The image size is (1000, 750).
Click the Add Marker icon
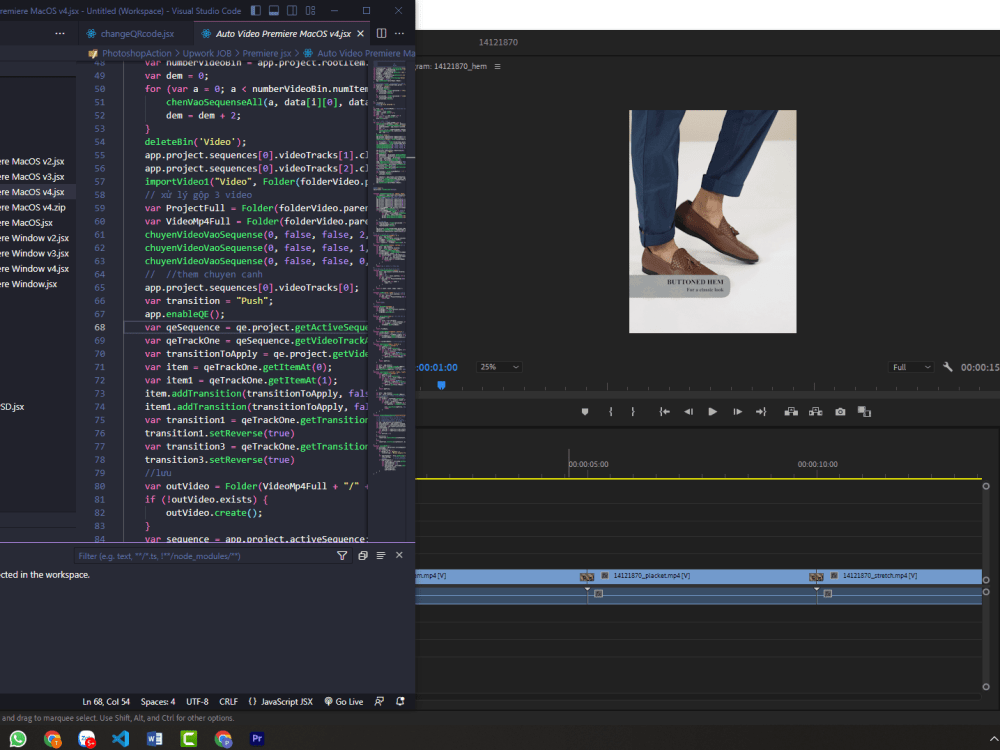[x=585, y=411]
